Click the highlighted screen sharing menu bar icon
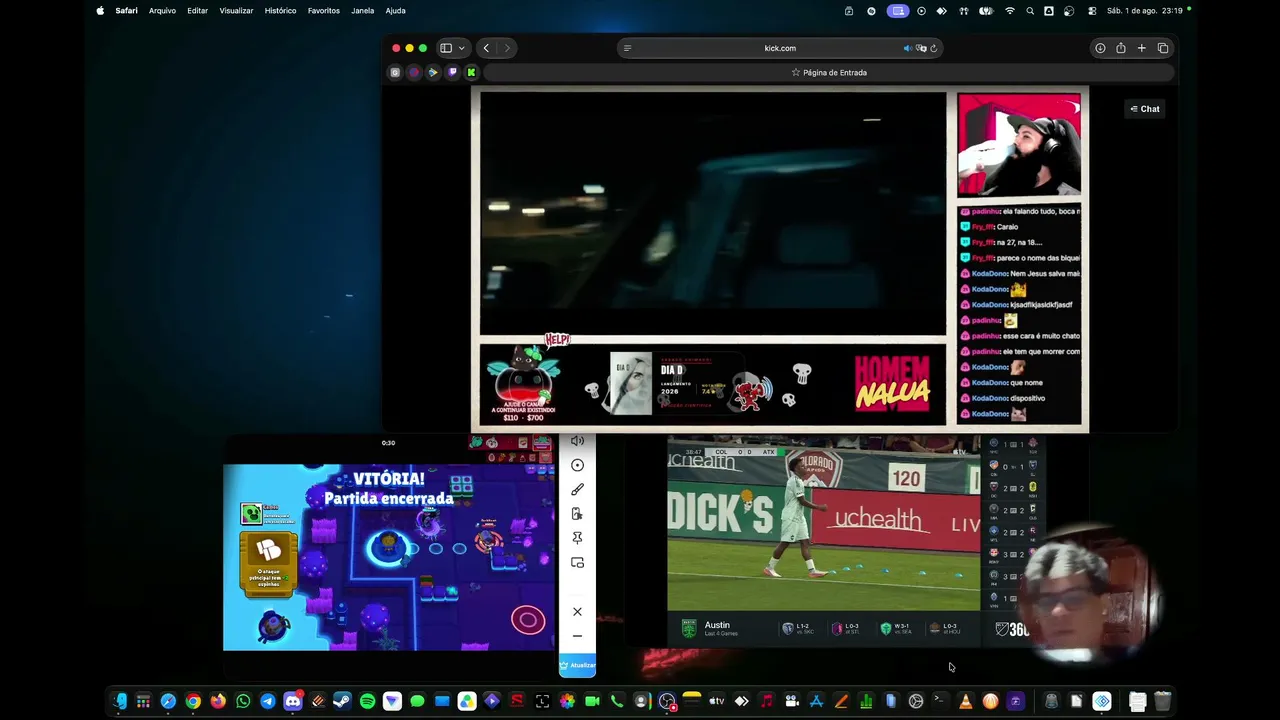 [897, 11]
